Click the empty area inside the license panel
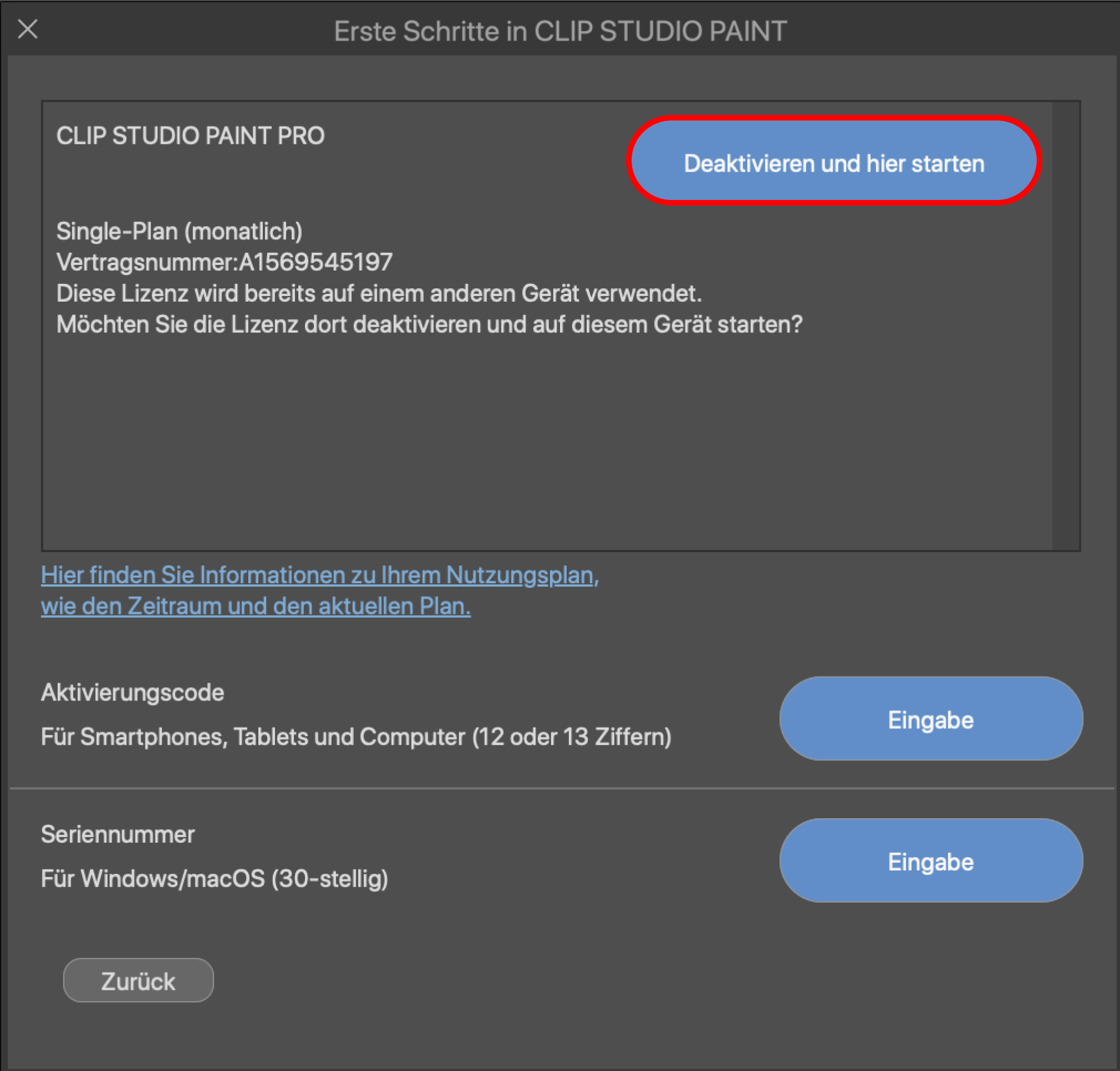The width and height of the screenshot is (1120, 1071). coord(514,446)
